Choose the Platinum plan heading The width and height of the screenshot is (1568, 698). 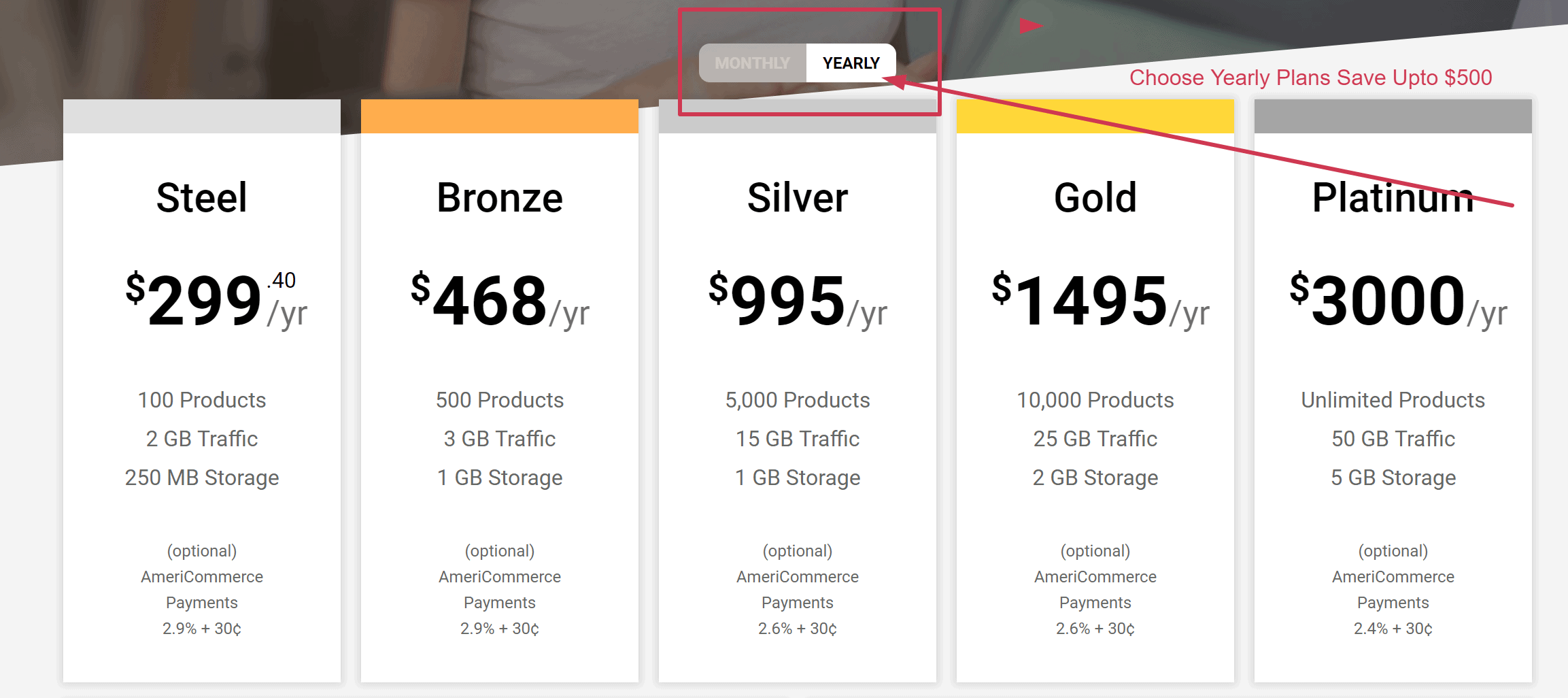tap(1393, 198)
